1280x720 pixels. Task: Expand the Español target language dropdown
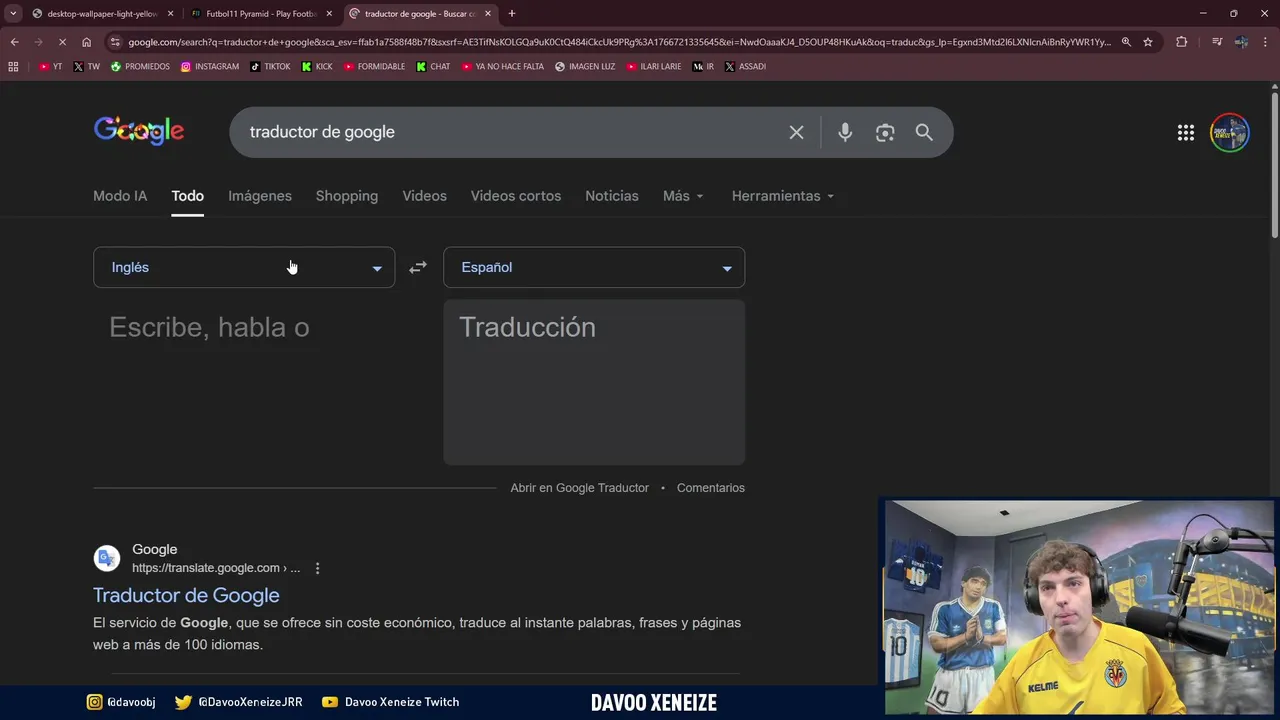pyautogui.click(x=594, y=267)
